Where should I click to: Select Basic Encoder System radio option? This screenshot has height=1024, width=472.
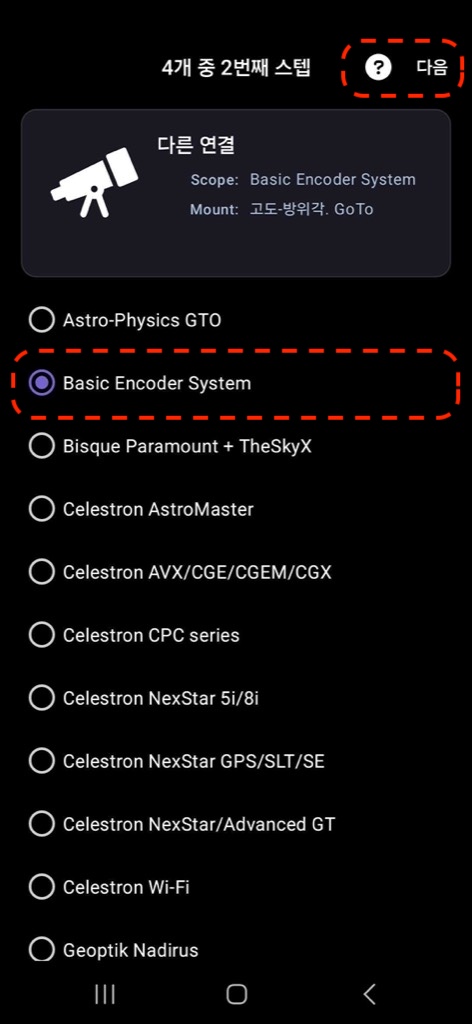pyautogui.click(x=42, y=383)
